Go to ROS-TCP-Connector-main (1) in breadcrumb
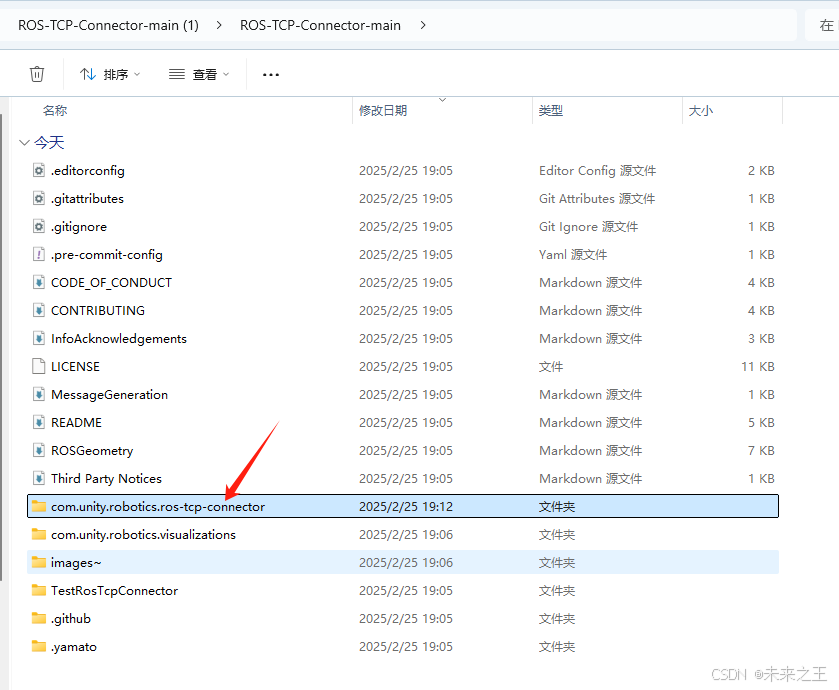 (108, 25)
